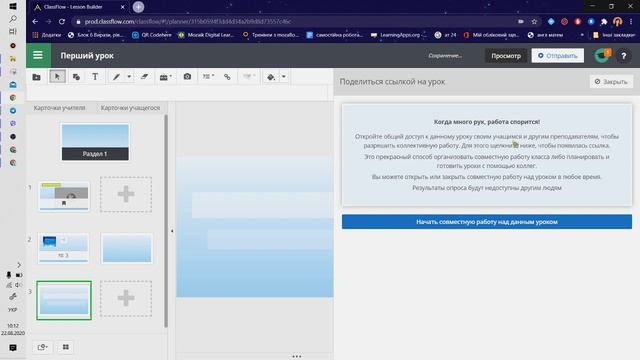Open a new browser tab
This screenshot has height=360, width=640.
pos(138,7)
